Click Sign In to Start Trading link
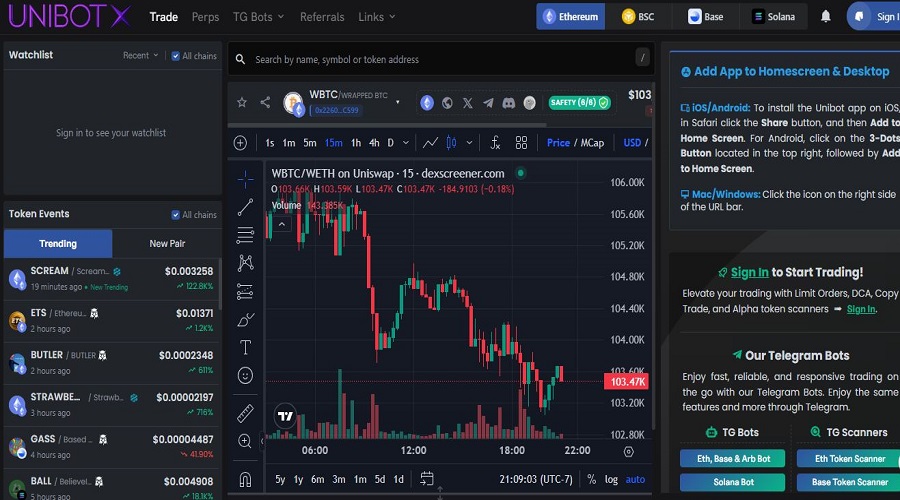900x500 pixels. [750, 272]
